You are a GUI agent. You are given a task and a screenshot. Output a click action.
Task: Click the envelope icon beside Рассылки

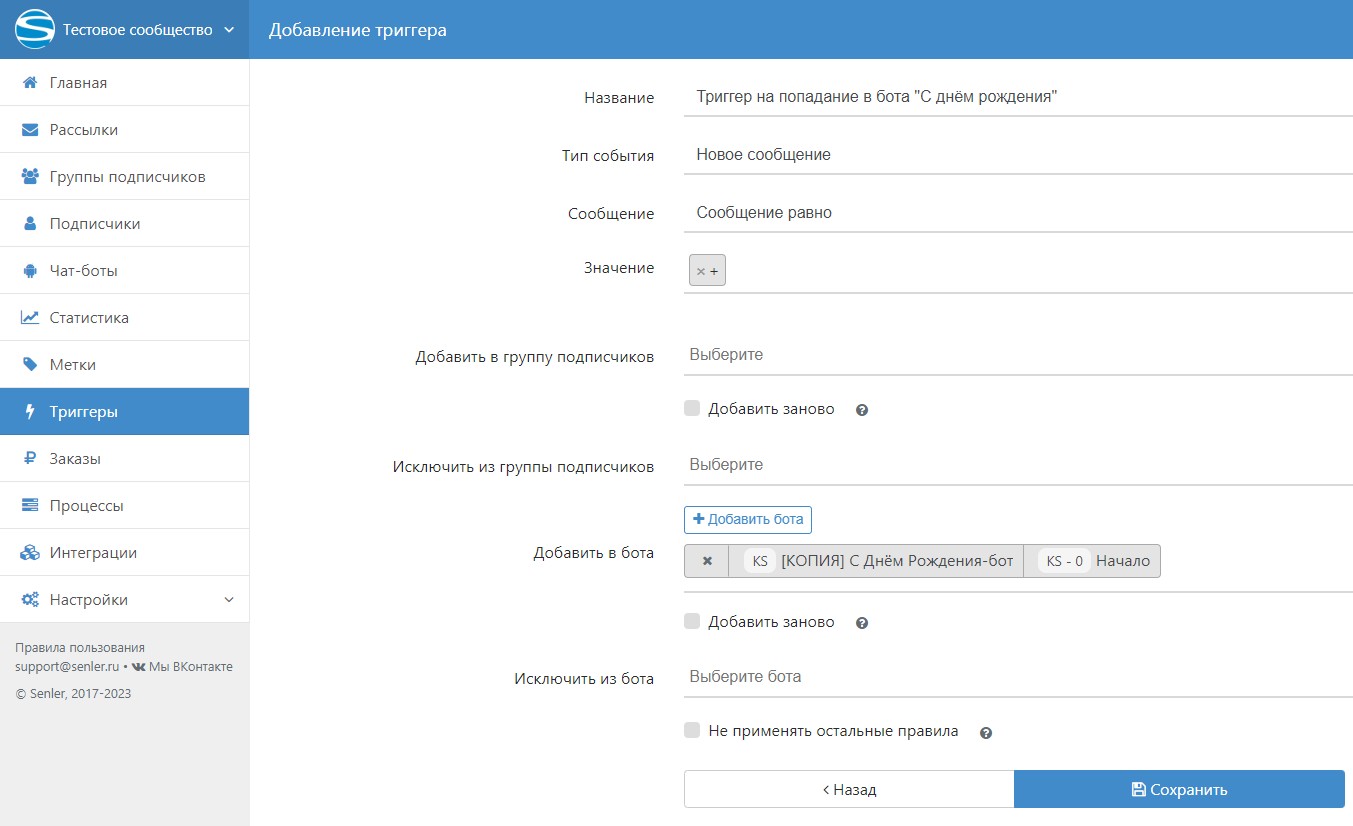pyautogui.click(x=30, y=130)
